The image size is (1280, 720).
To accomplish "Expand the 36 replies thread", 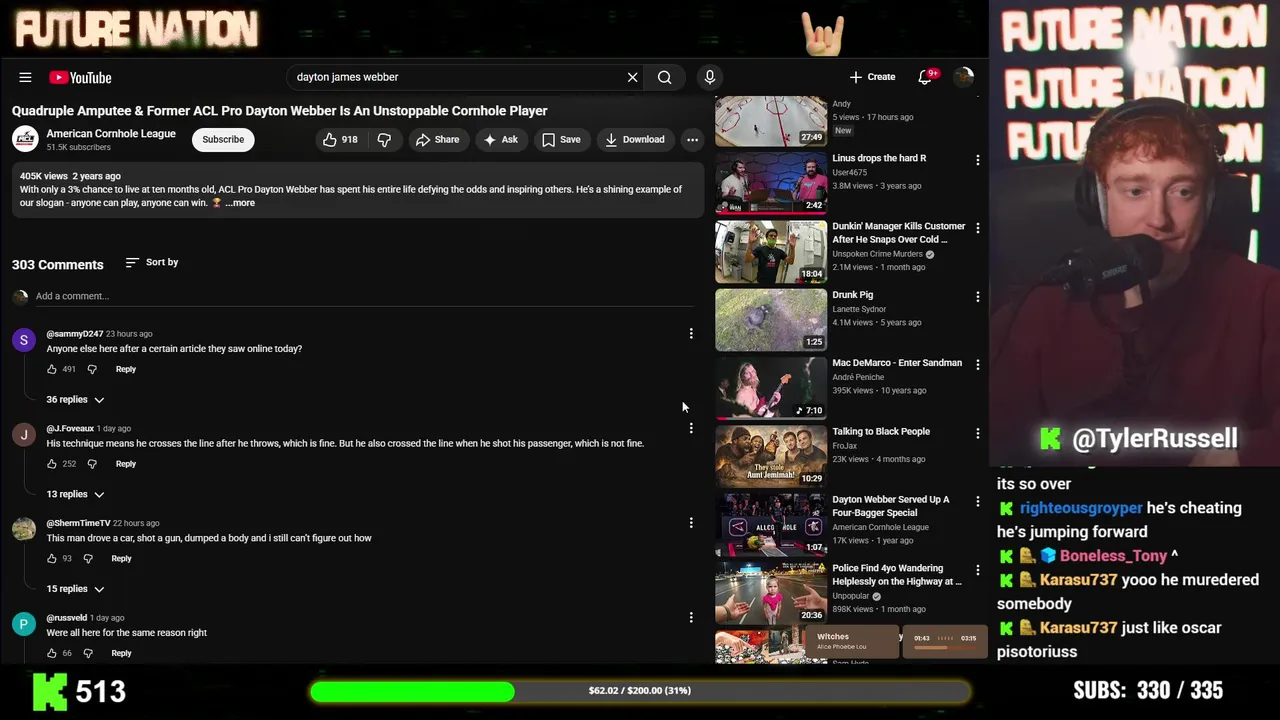I will pyautogui.click(x=75, y=400).
